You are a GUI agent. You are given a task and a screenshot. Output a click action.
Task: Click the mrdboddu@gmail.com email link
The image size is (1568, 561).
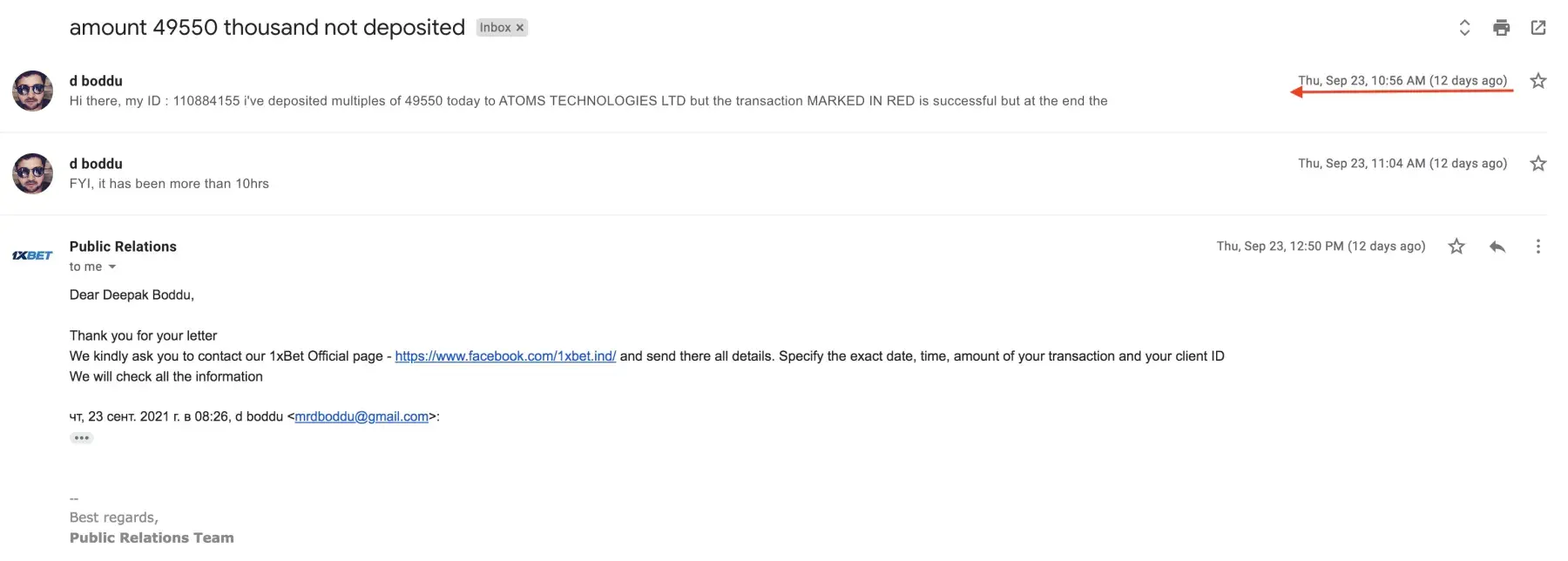[x=362, y=417]
